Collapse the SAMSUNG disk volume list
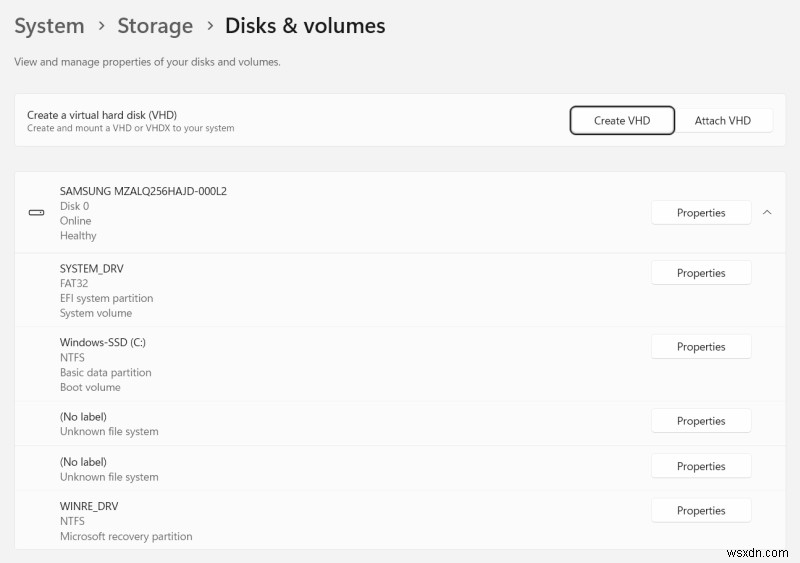 767,212
